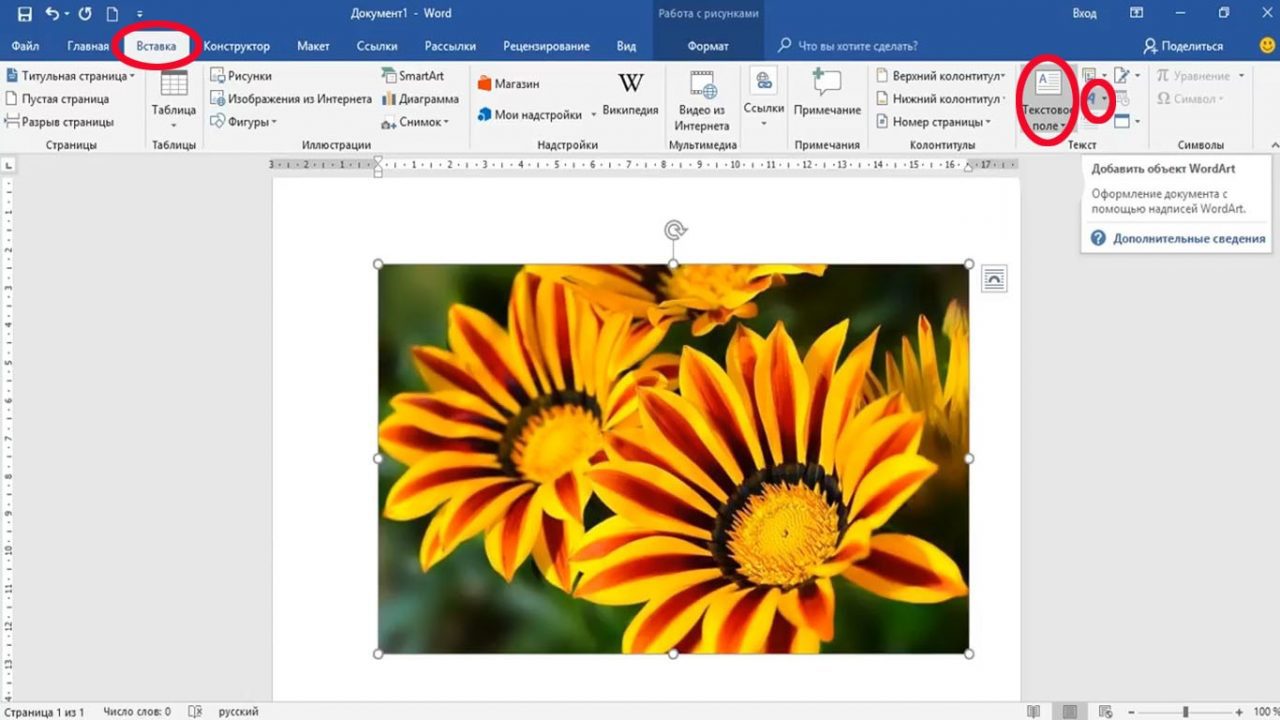This screenshot has width=1280, height=720.
Task: Open the Таблица insert grid
Action: pos(174,100)
